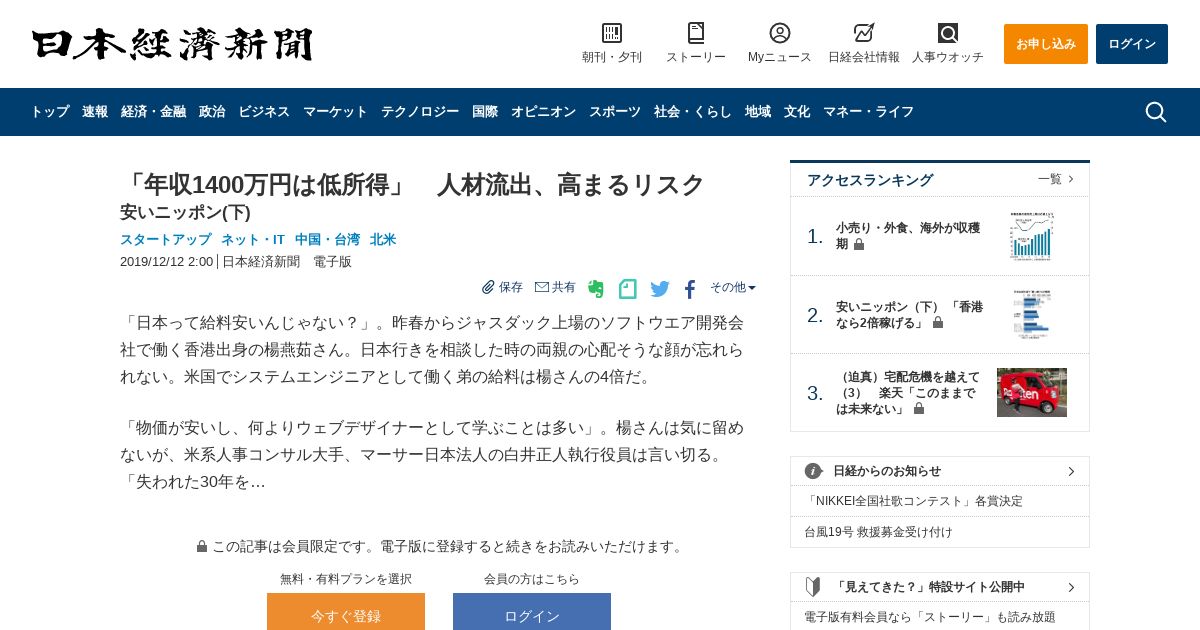Open the ストーリー icon

point(696,33)
